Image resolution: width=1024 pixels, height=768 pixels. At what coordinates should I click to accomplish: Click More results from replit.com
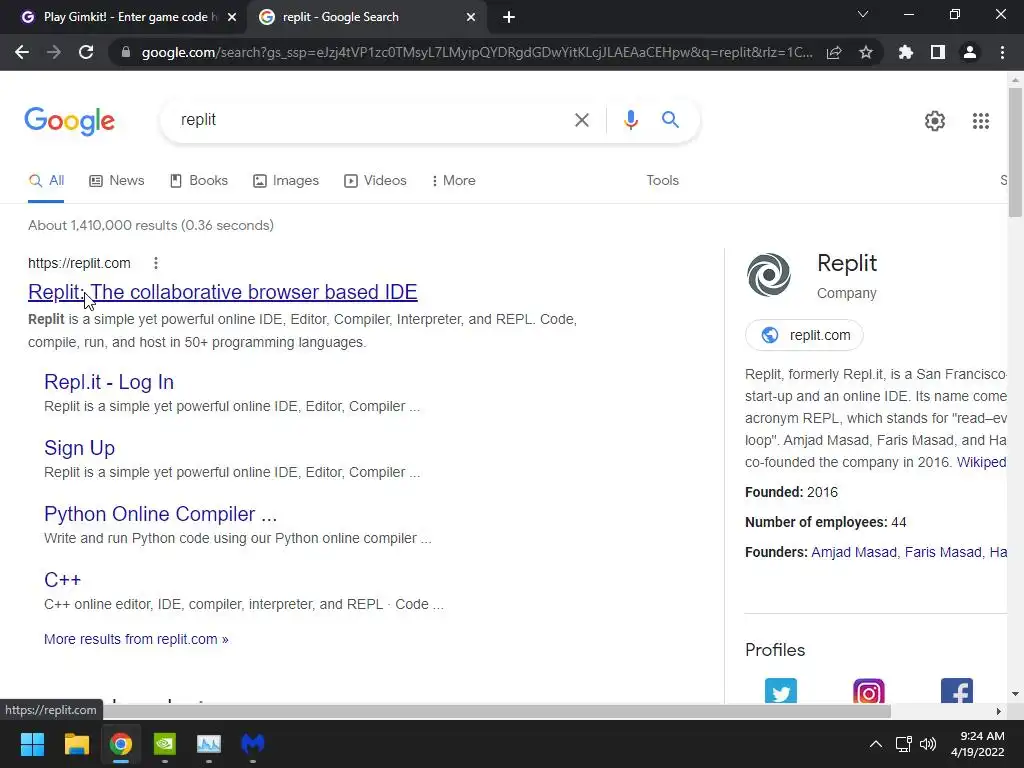[136, 639]
